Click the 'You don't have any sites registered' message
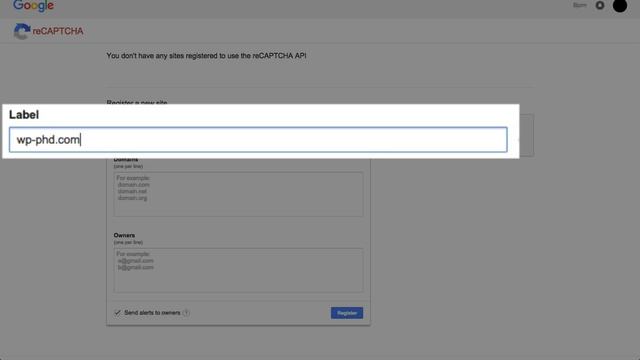Viewport: 640px width, 360px height. (206, 56)
